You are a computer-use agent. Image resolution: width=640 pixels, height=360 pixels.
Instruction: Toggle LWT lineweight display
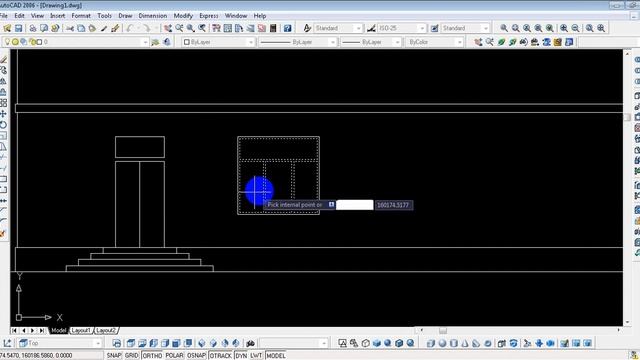(x=256, y=356)
